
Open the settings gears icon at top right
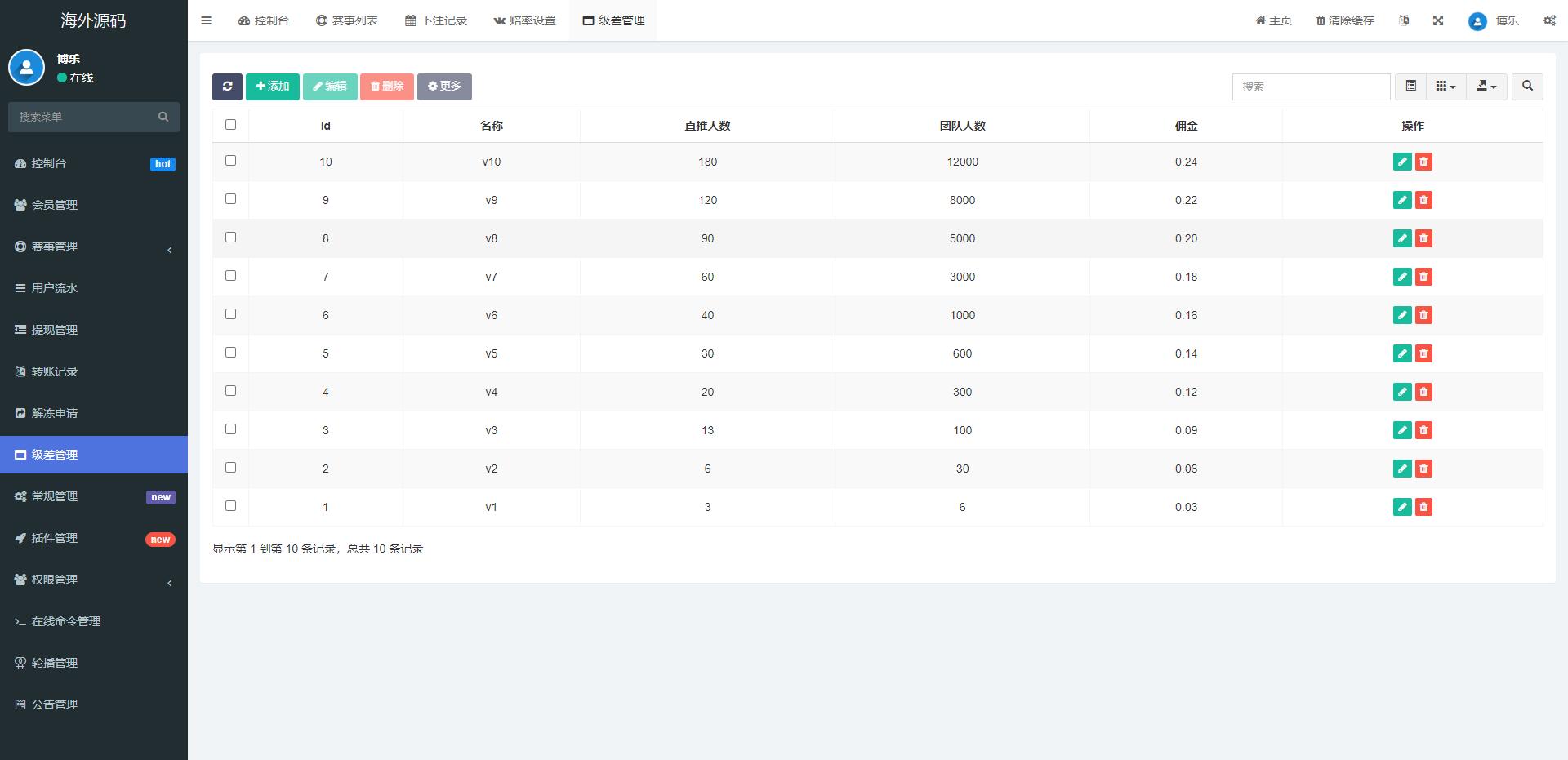(x=1549, y=20)
